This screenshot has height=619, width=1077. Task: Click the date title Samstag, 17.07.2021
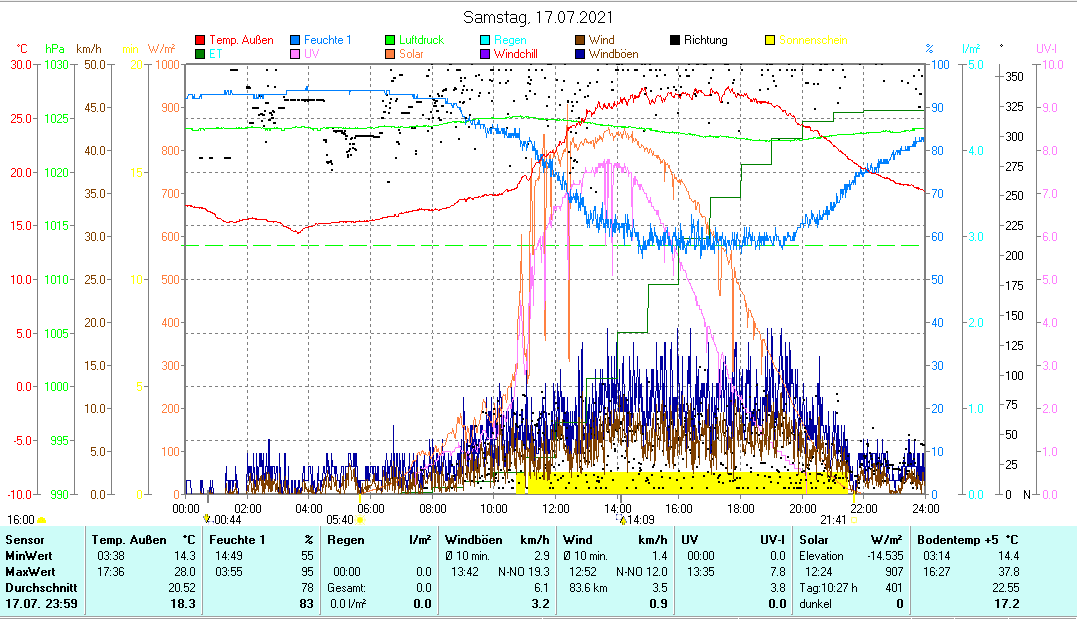pos(539,18)
